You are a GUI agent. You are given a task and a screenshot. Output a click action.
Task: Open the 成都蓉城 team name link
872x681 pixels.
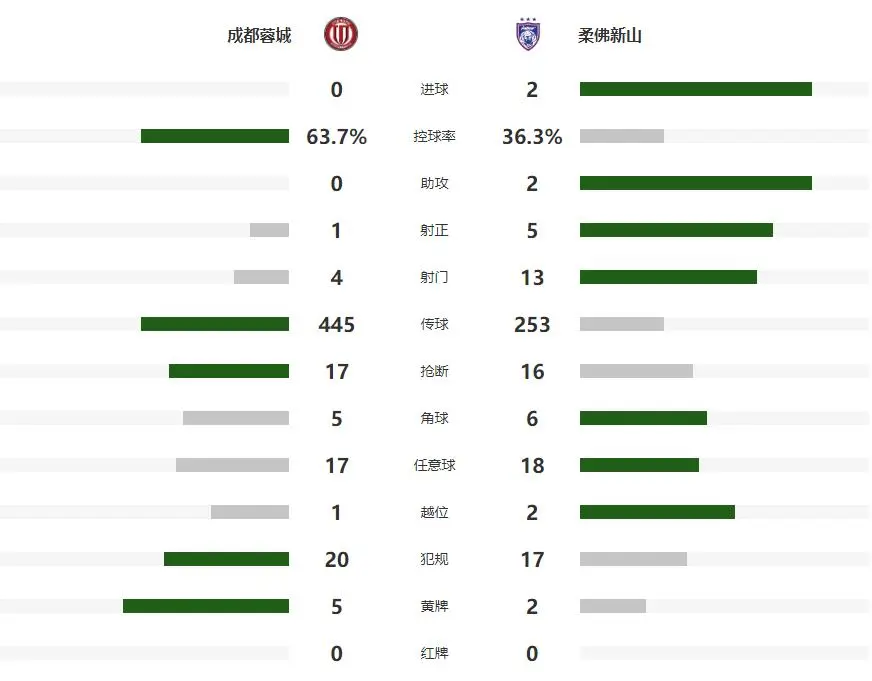click(x=259, y=36)
